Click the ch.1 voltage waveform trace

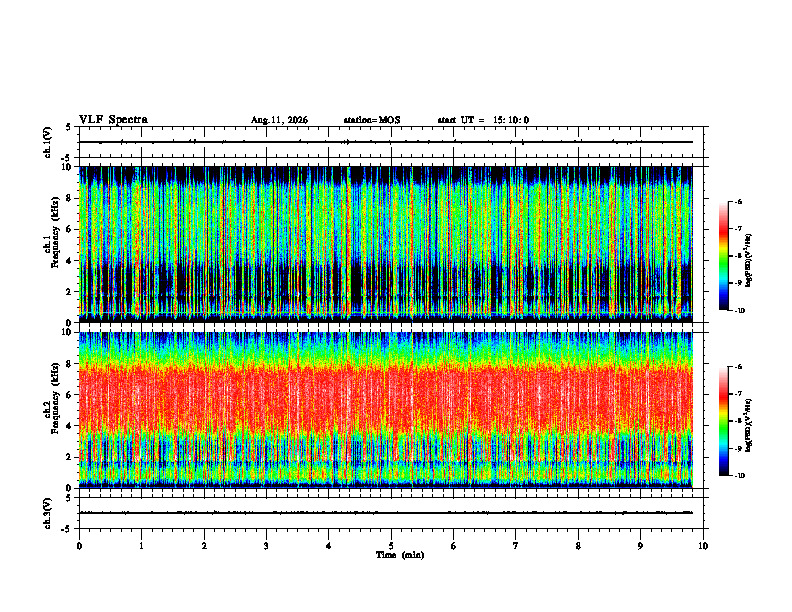click(x=386, y=142)
